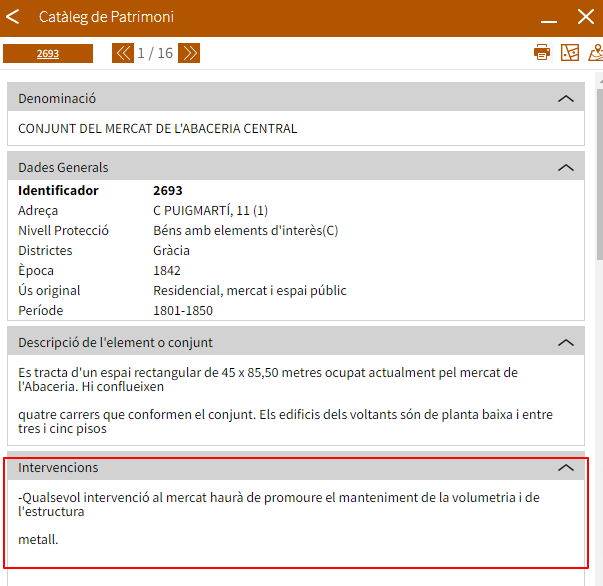Go back with the header arrow

13,17
